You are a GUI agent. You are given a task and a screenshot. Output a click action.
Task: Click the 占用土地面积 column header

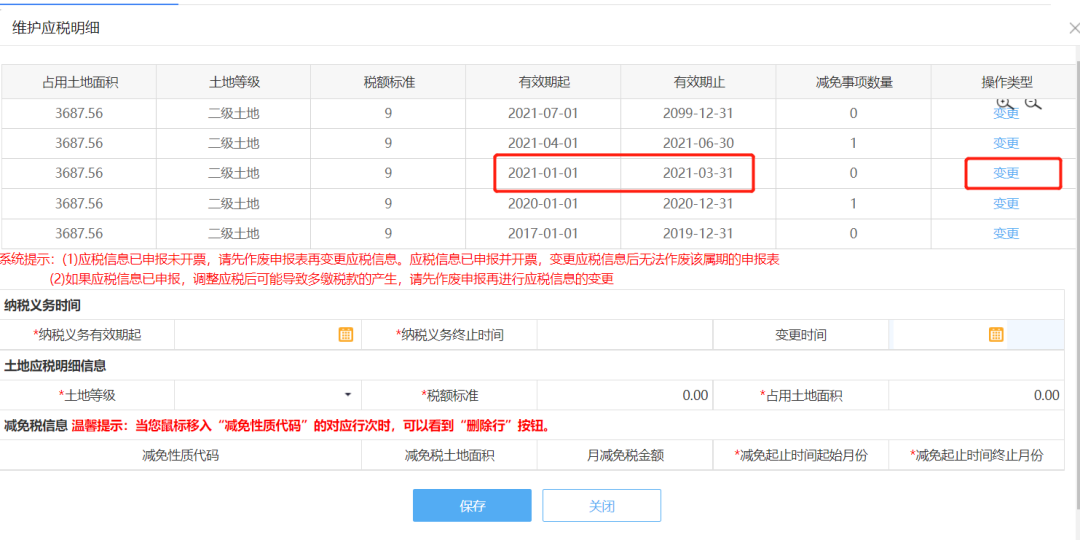point(79,83)
